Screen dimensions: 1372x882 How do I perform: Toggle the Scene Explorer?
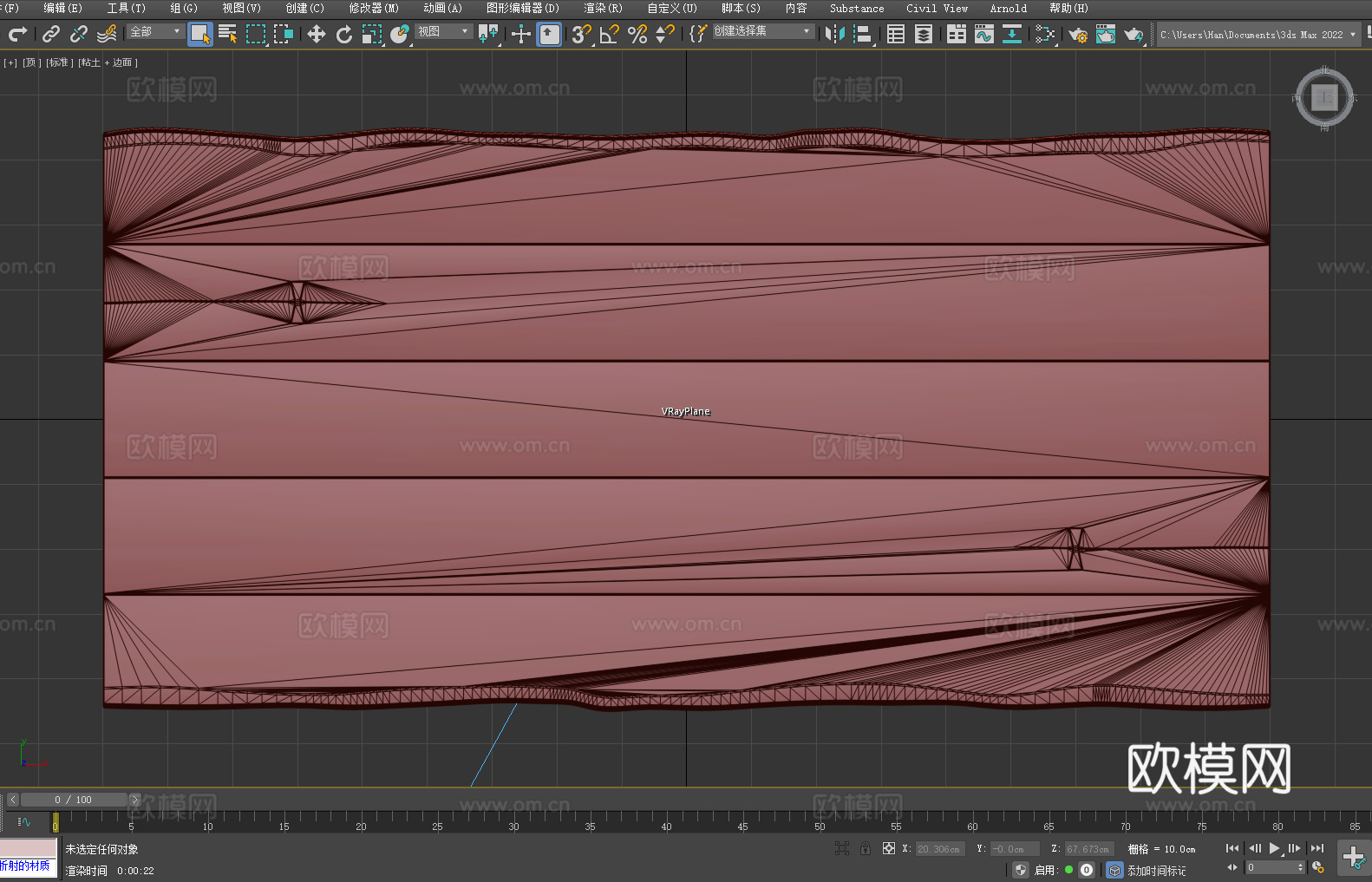pos(896,34)
